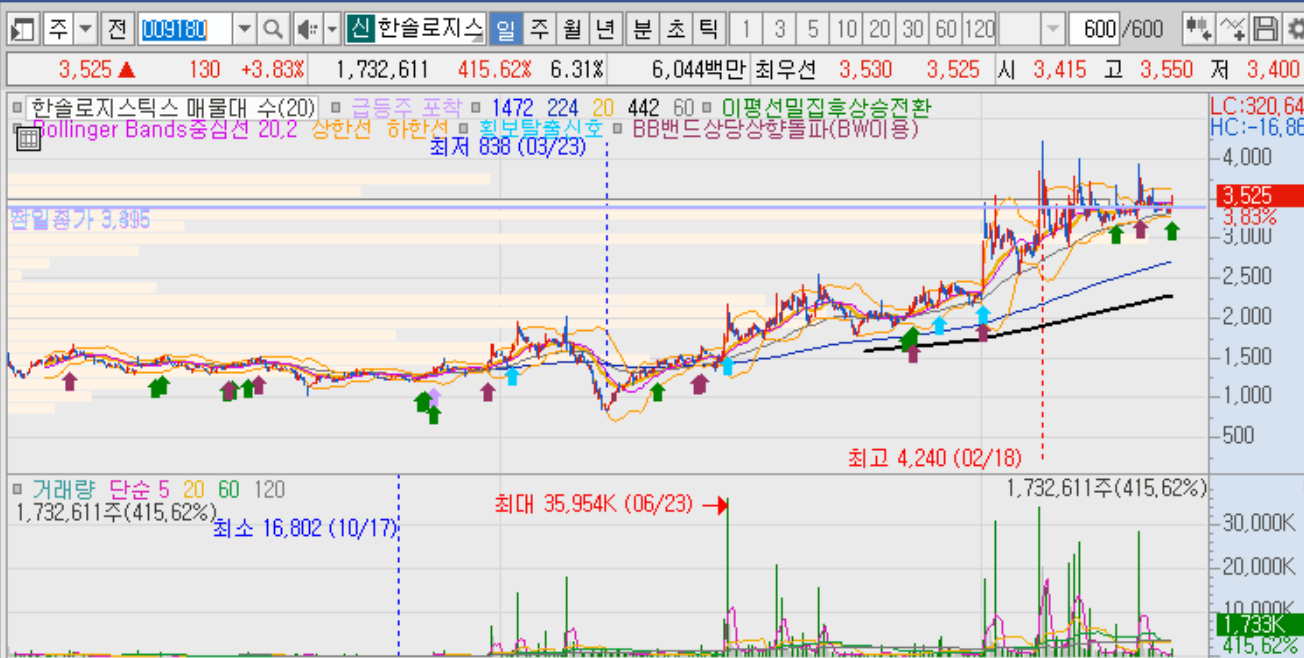Viewport: 1304px width, 658px height.
Task: Click the 거래량 volume label
Action: tap(63, 490)
